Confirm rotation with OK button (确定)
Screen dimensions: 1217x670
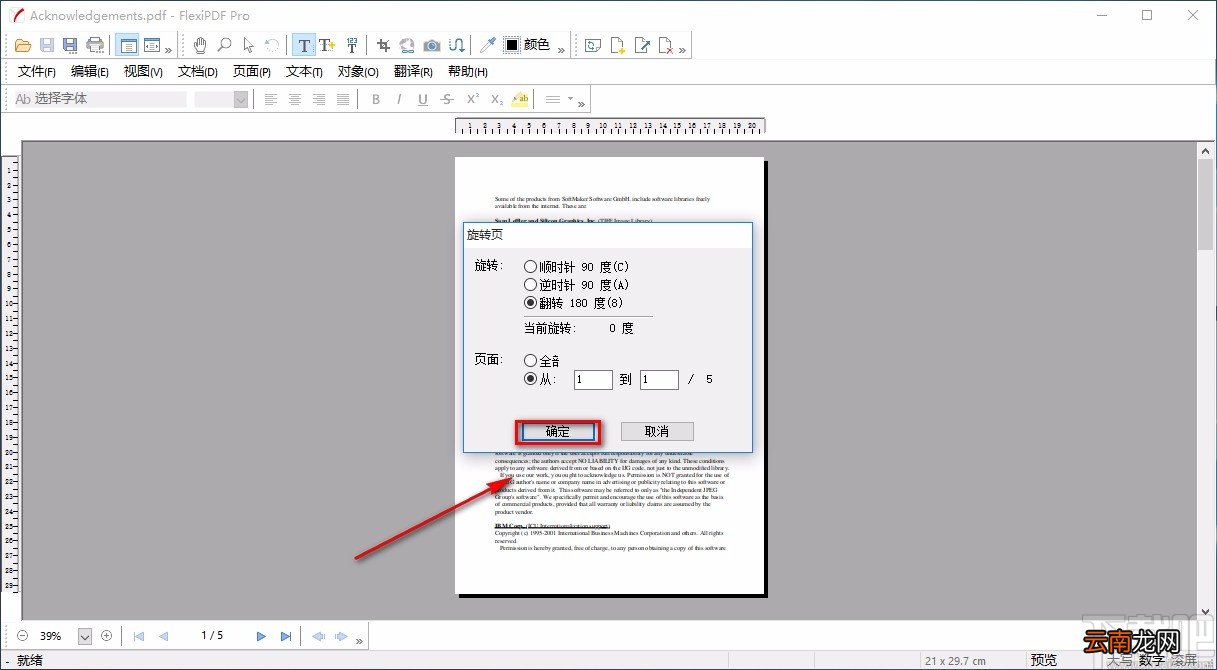pos(558,432)
